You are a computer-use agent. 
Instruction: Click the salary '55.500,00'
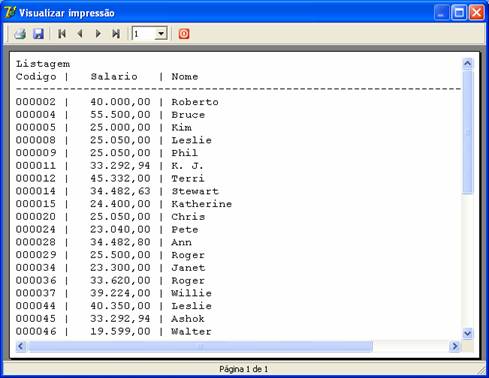120,115
